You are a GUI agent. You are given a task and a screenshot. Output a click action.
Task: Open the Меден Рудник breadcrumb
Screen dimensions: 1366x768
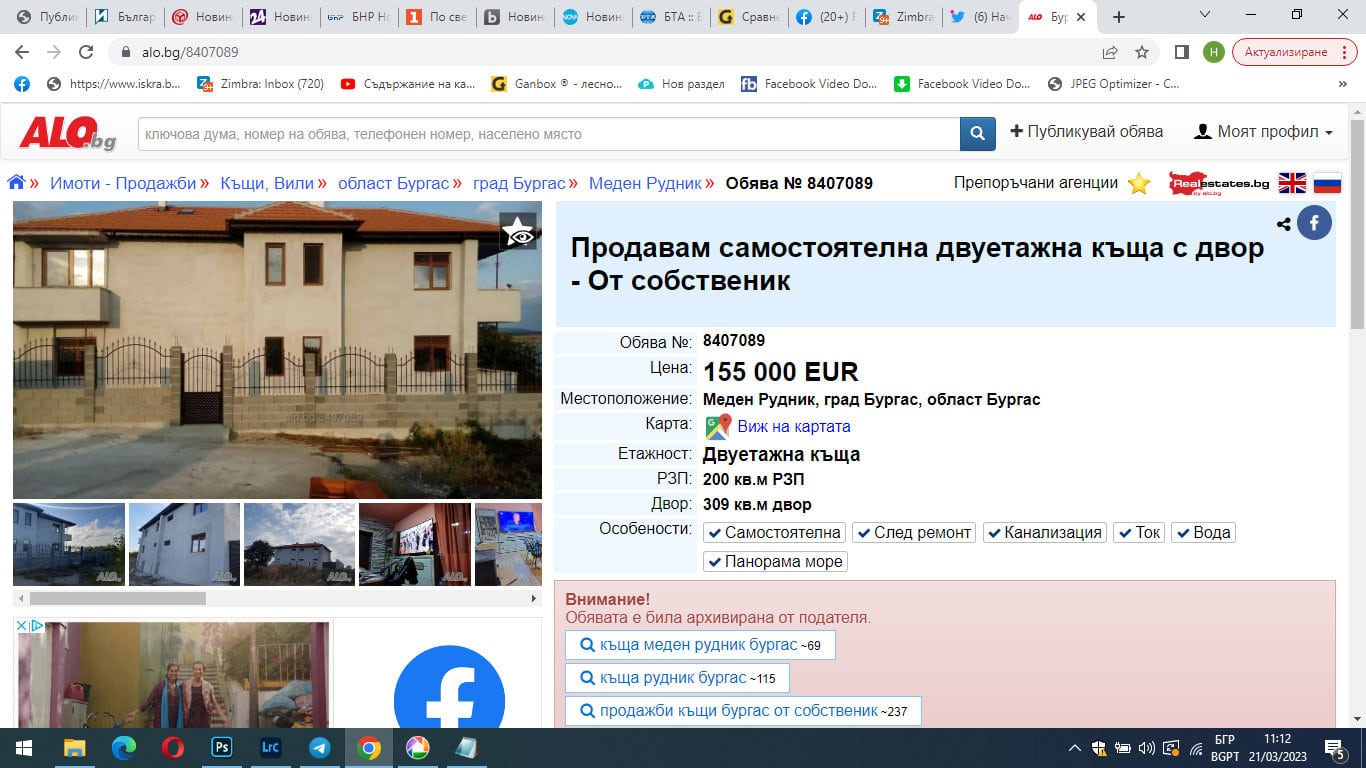(x=645, y=183)
